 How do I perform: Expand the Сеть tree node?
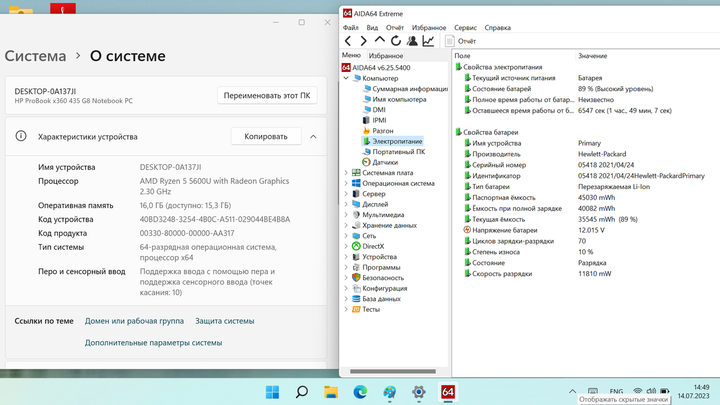click(x=346, y=236)
